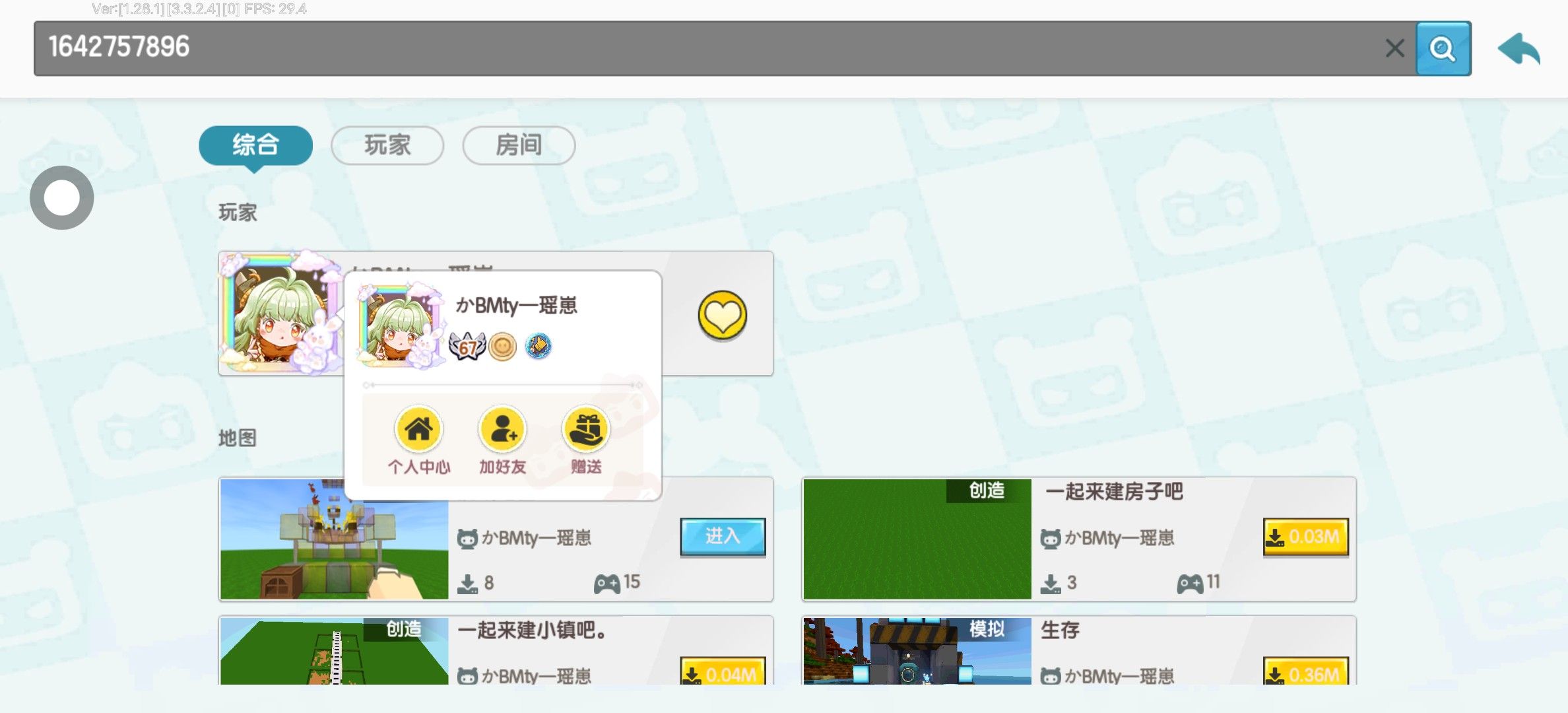Download 一起来建房子吧 map 0.03M
The height and width of the screenshot is (713, 1568).
point(1305,537)
